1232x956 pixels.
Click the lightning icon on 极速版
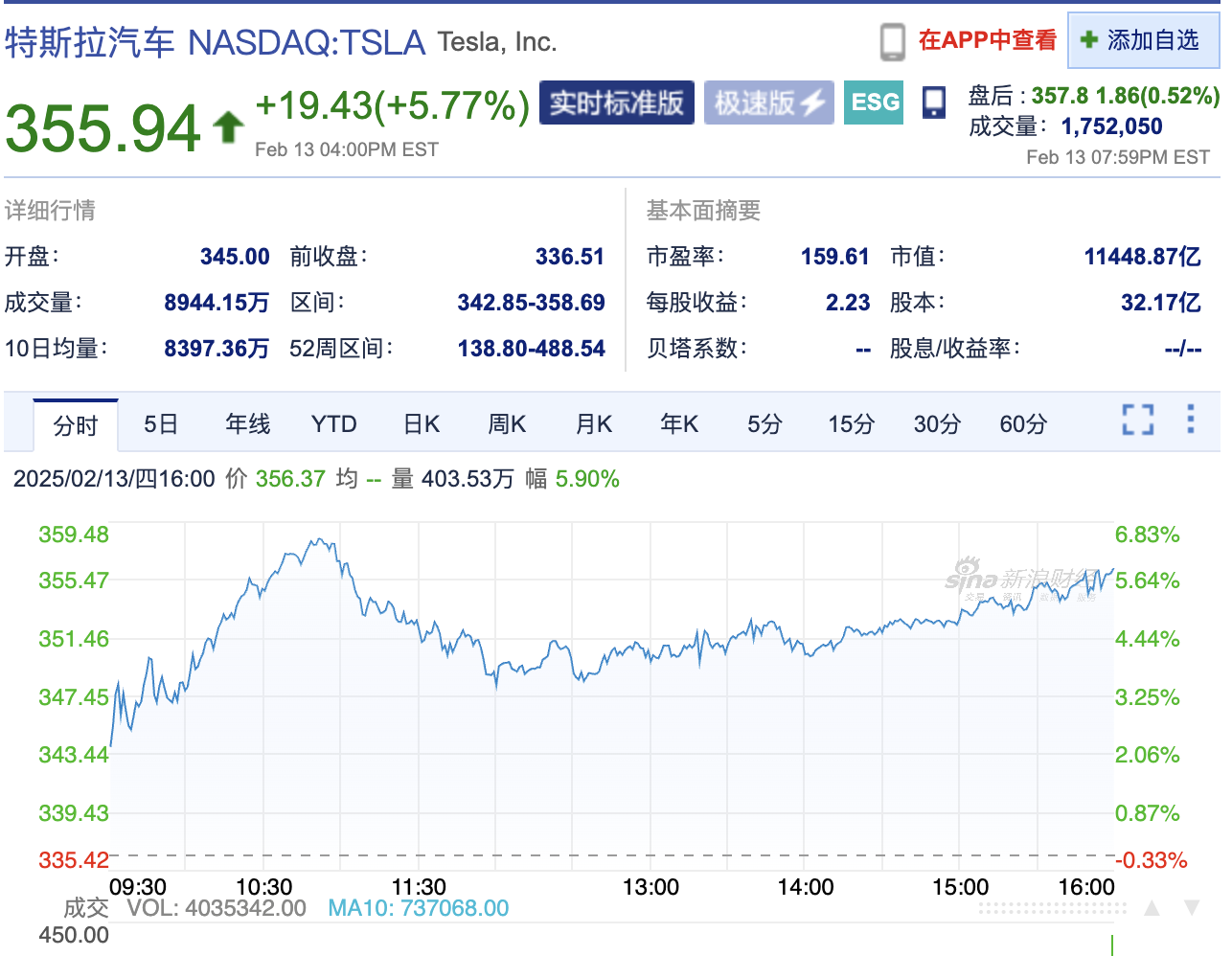coord(812,102)
